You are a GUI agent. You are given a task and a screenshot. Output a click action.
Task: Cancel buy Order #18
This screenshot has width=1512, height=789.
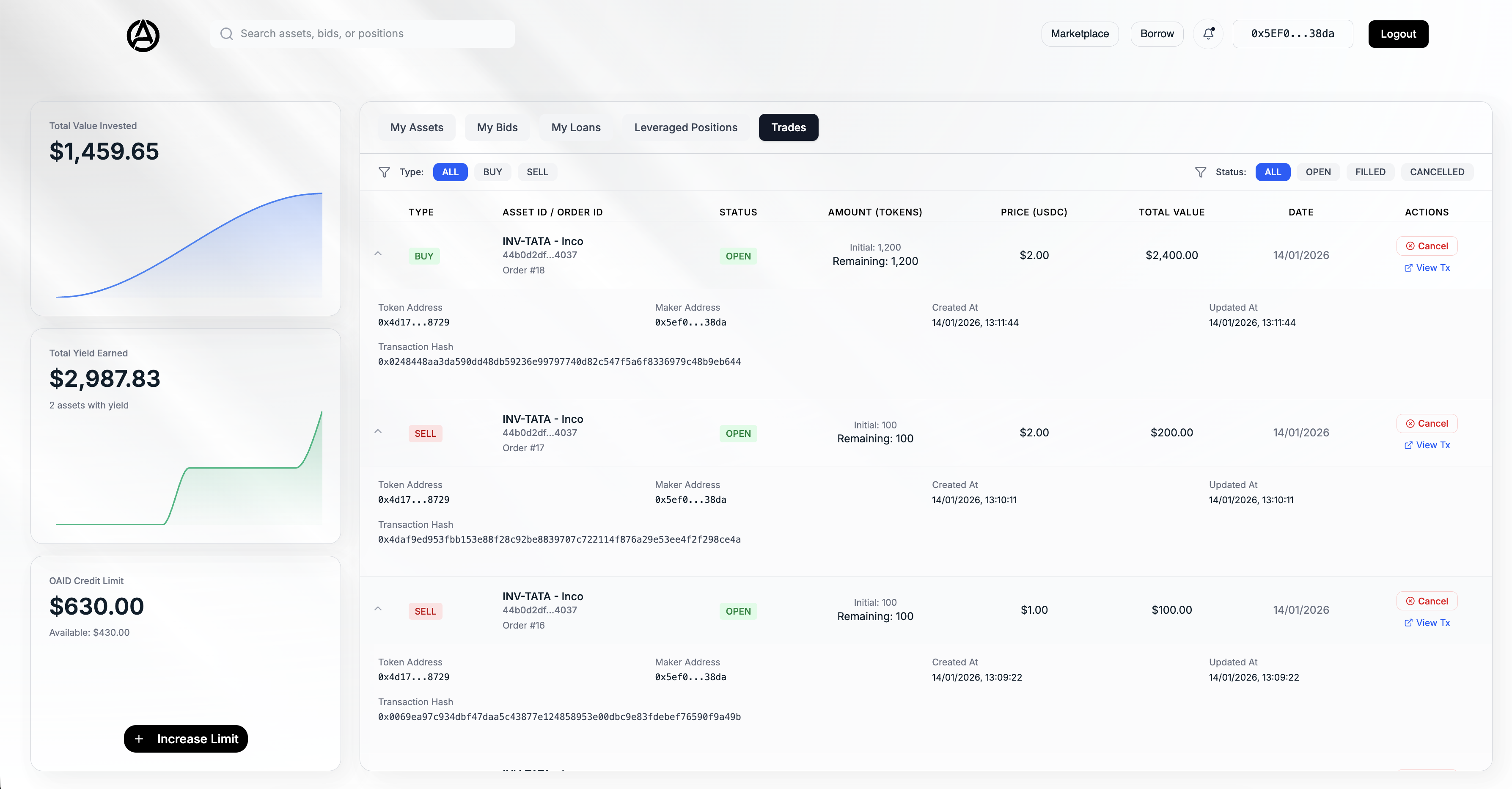coord(1427,246)
